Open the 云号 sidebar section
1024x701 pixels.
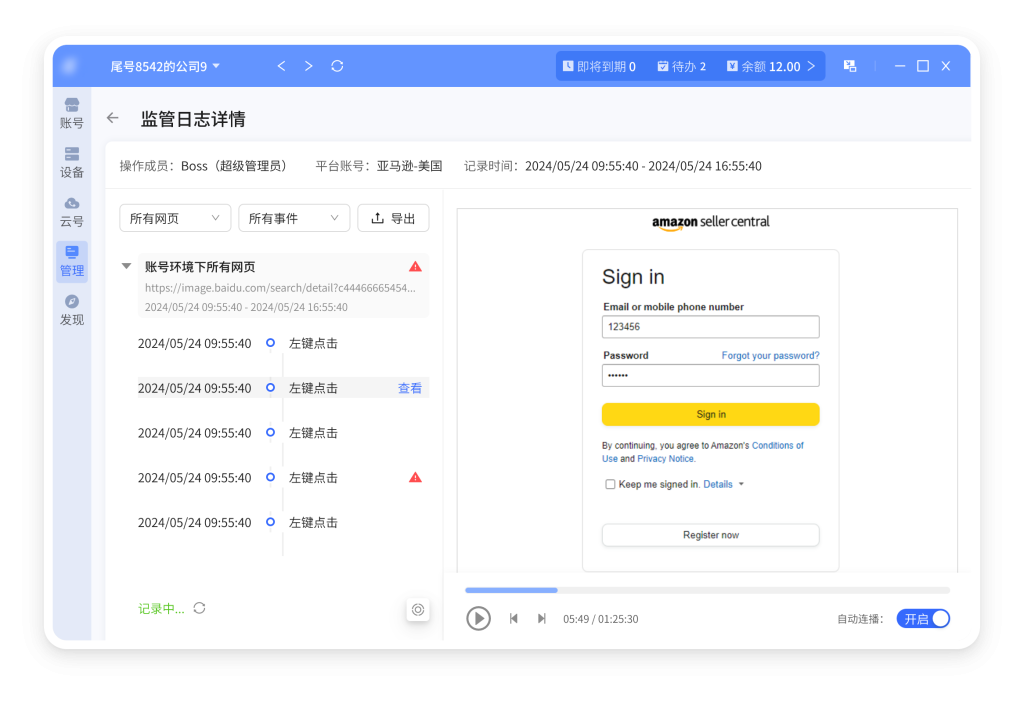click(72, 211)
